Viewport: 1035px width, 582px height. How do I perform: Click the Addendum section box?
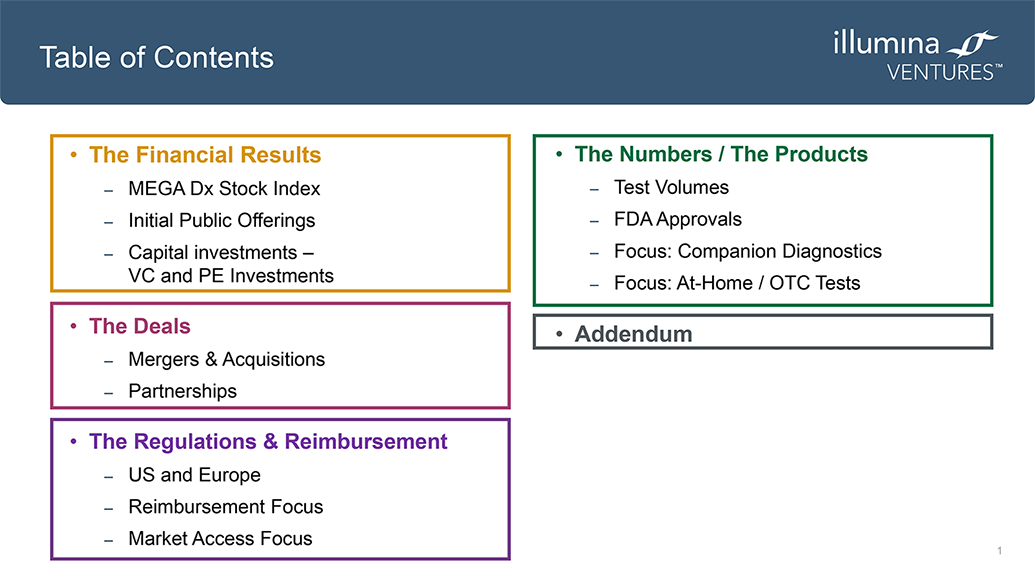pyautogui.click(x=762, y=332)
